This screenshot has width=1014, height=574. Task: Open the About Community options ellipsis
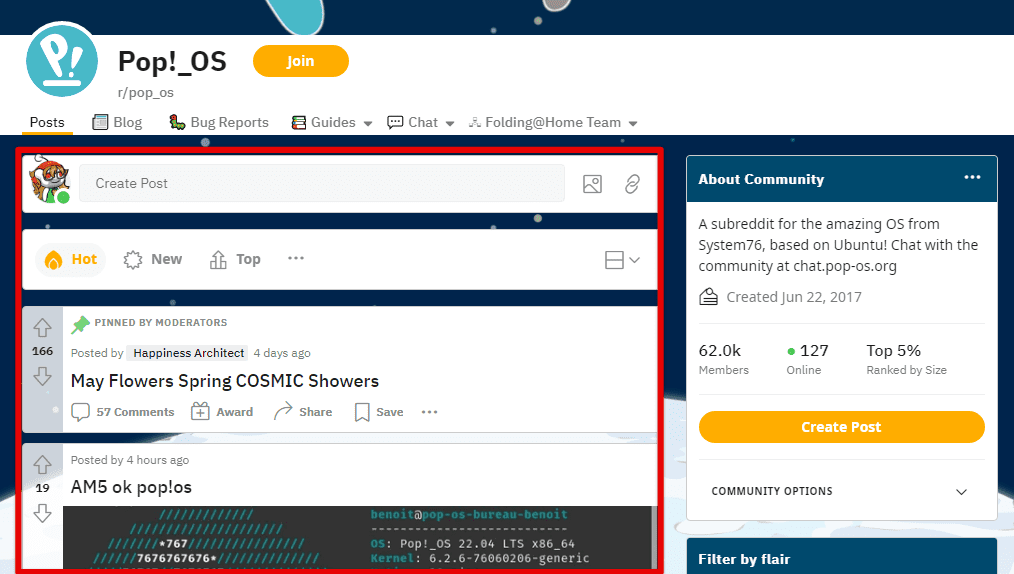tap(972, 177)
